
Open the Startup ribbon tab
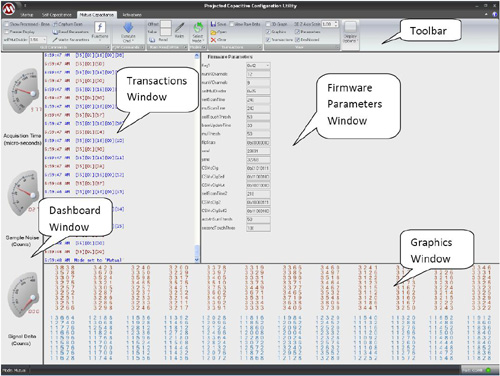pyautogui.click(x=27, y=15)
